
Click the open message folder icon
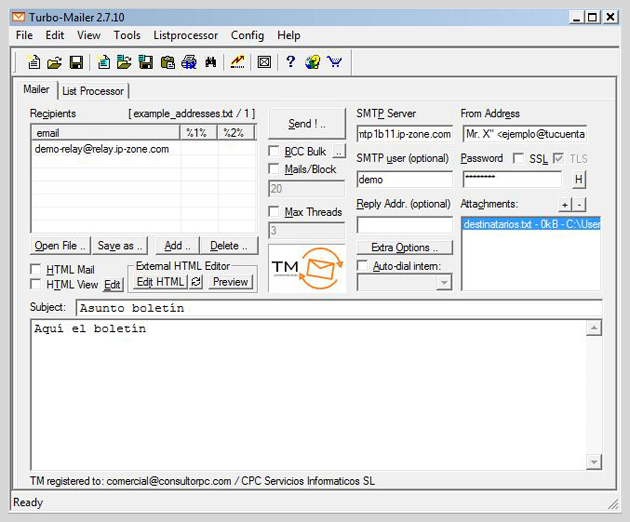tap(54, 62)
